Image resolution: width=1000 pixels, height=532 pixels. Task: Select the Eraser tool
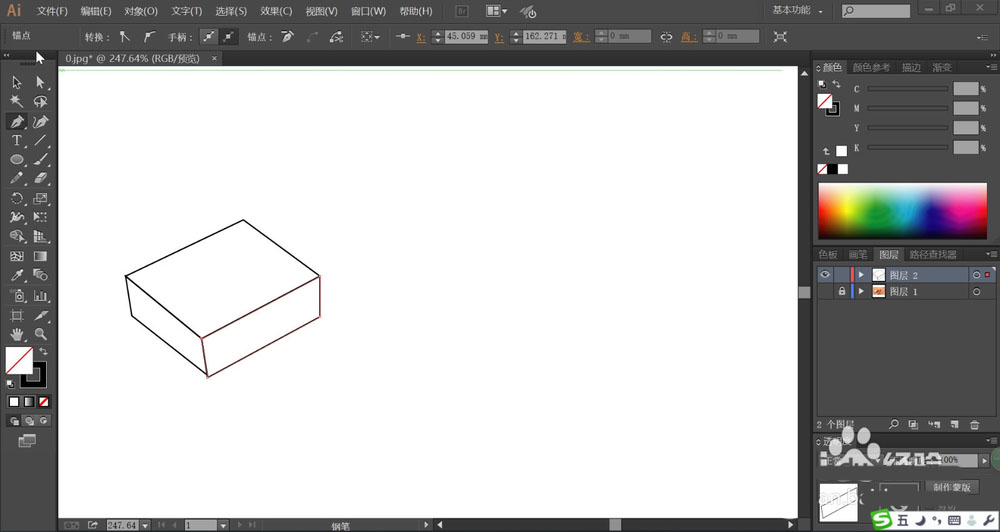pyautogui.click(x=40, y=179)
